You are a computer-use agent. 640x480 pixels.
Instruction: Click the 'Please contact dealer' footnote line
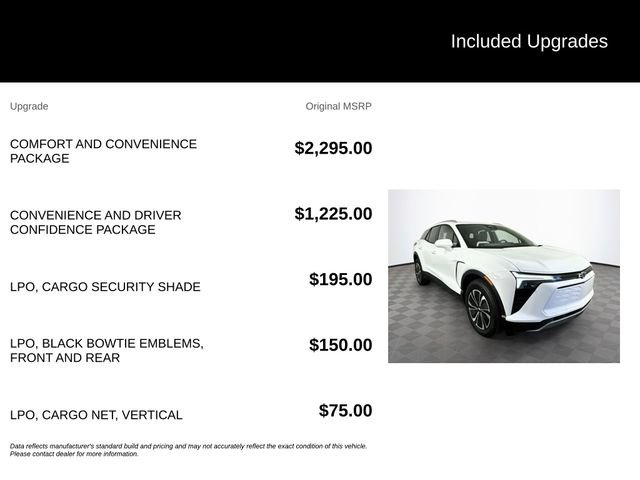[x=74, y=454]
